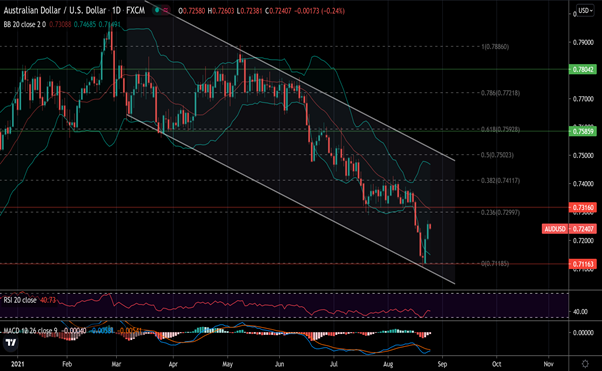Click the open value O0.72580

pos(192,11)
